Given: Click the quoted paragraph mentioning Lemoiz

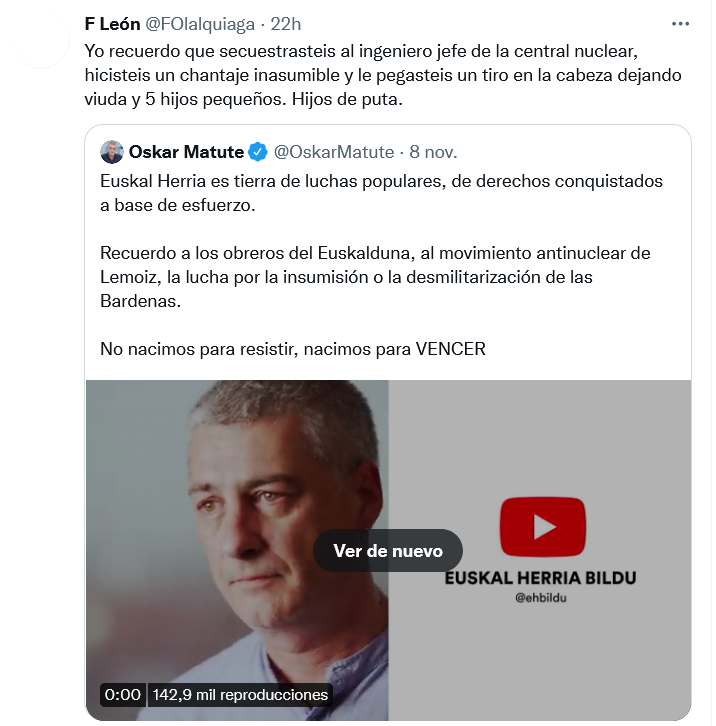Looking at the screenshot, I should click(x=375, y=277).
